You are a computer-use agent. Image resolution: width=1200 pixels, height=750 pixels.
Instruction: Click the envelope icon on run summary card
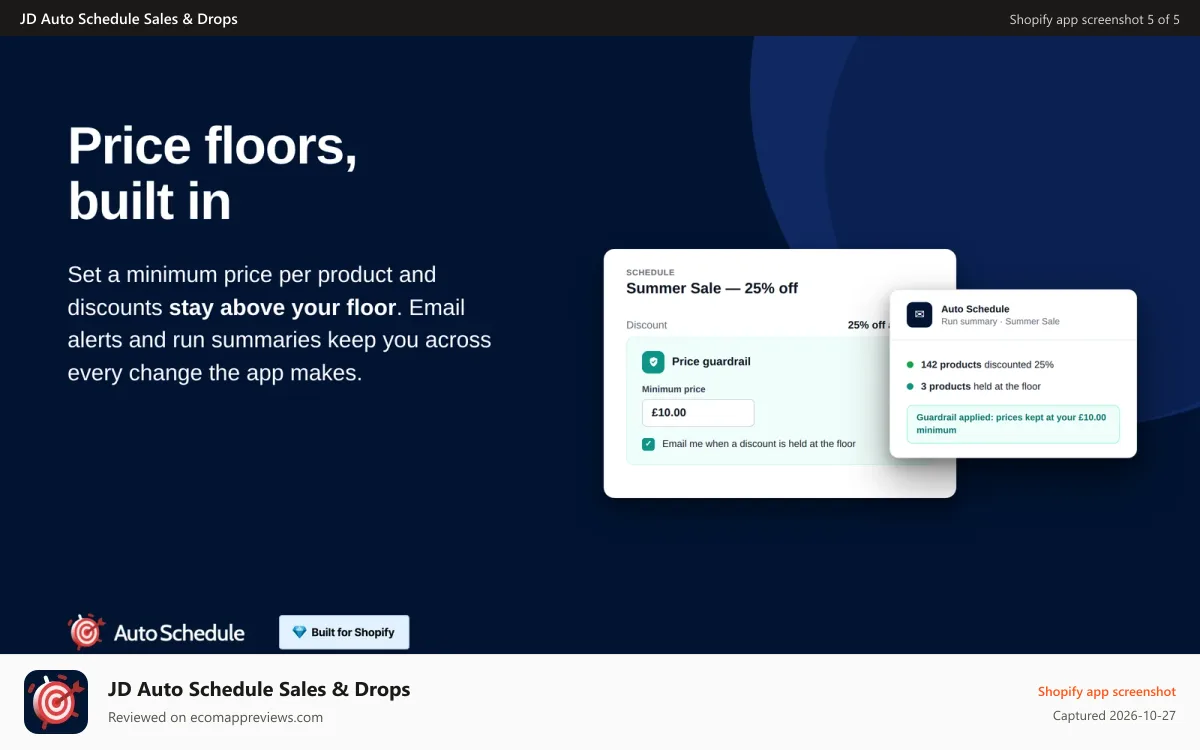919,315
